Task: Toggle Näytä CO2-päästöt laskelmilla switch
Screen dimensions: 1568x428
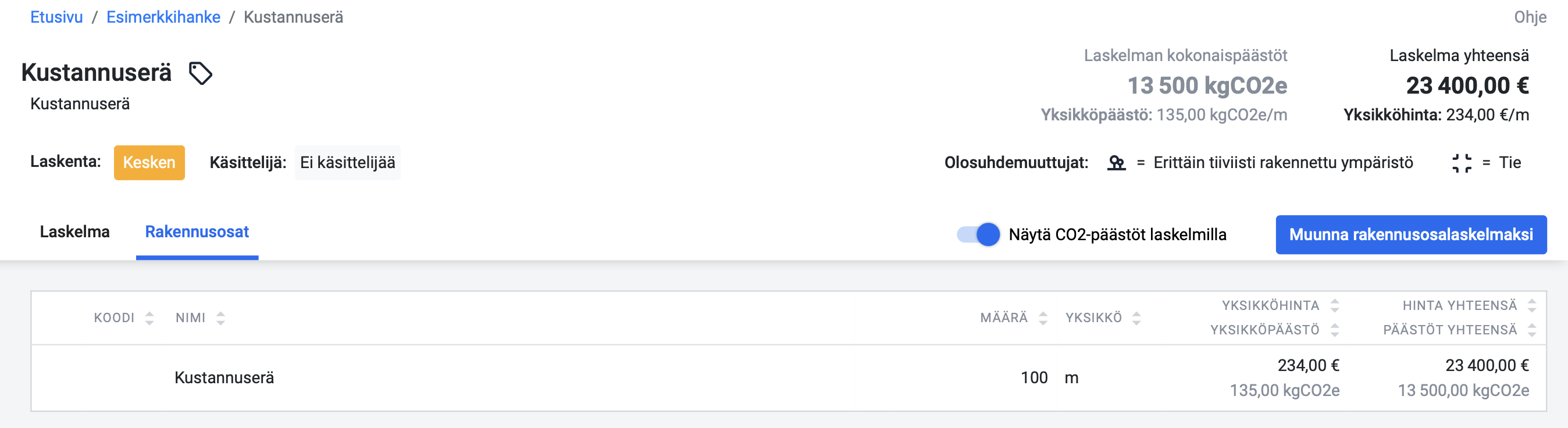Action: coord(978,234)
